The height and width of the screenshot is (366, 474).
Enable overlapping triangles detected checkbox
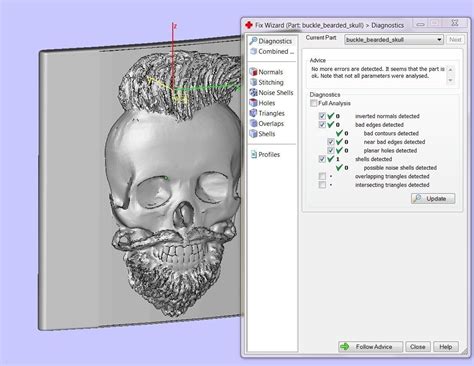coord(322,176)
